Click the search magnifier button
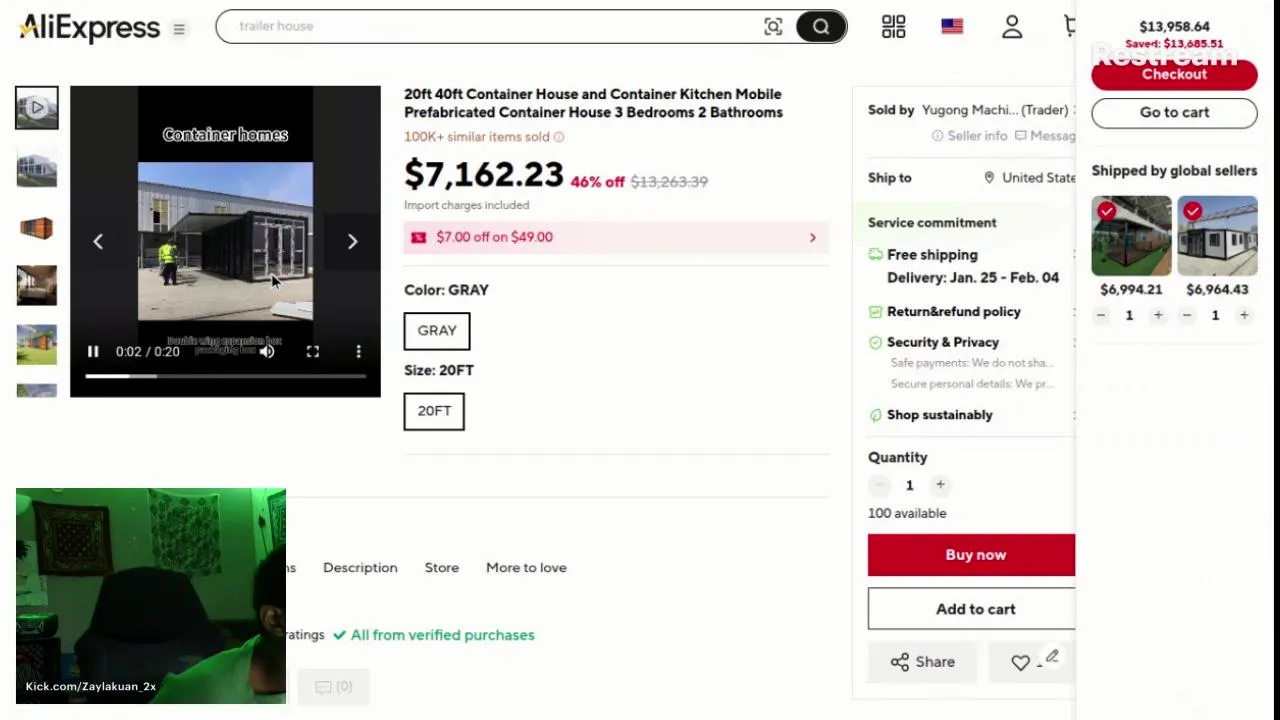 pyautogui.click(x=821, y=27)
